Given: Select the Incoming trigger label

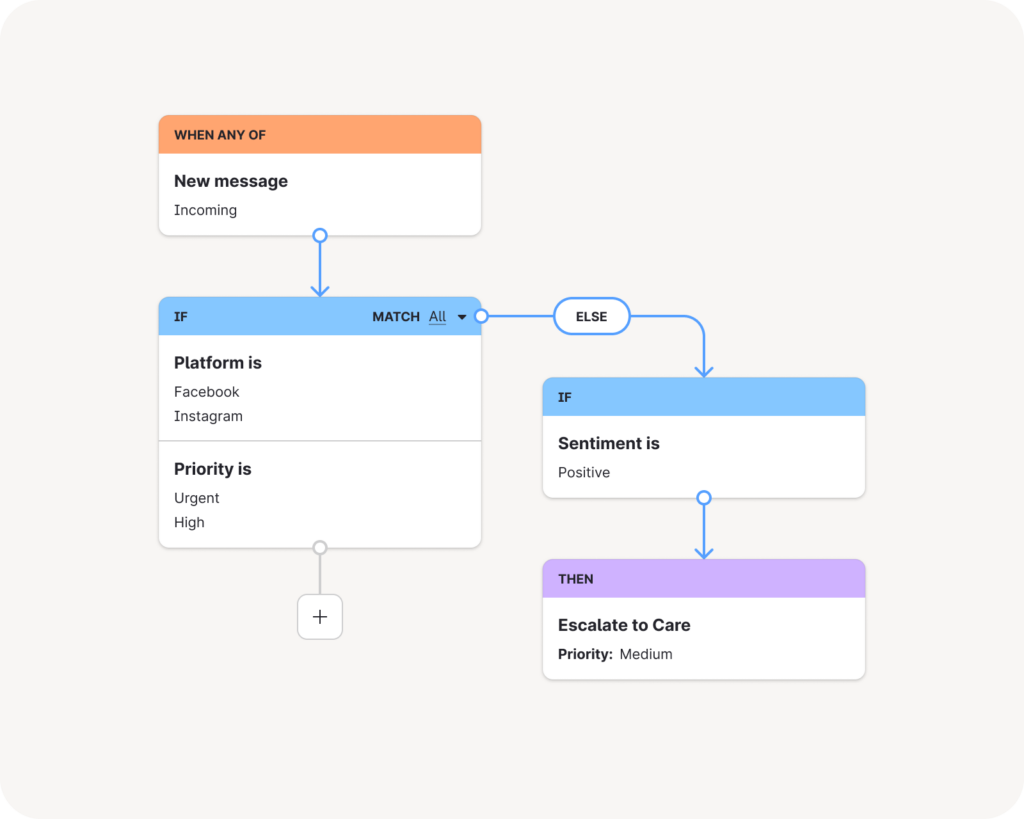Looking at the screenshot, I should (x=205, y=210).
